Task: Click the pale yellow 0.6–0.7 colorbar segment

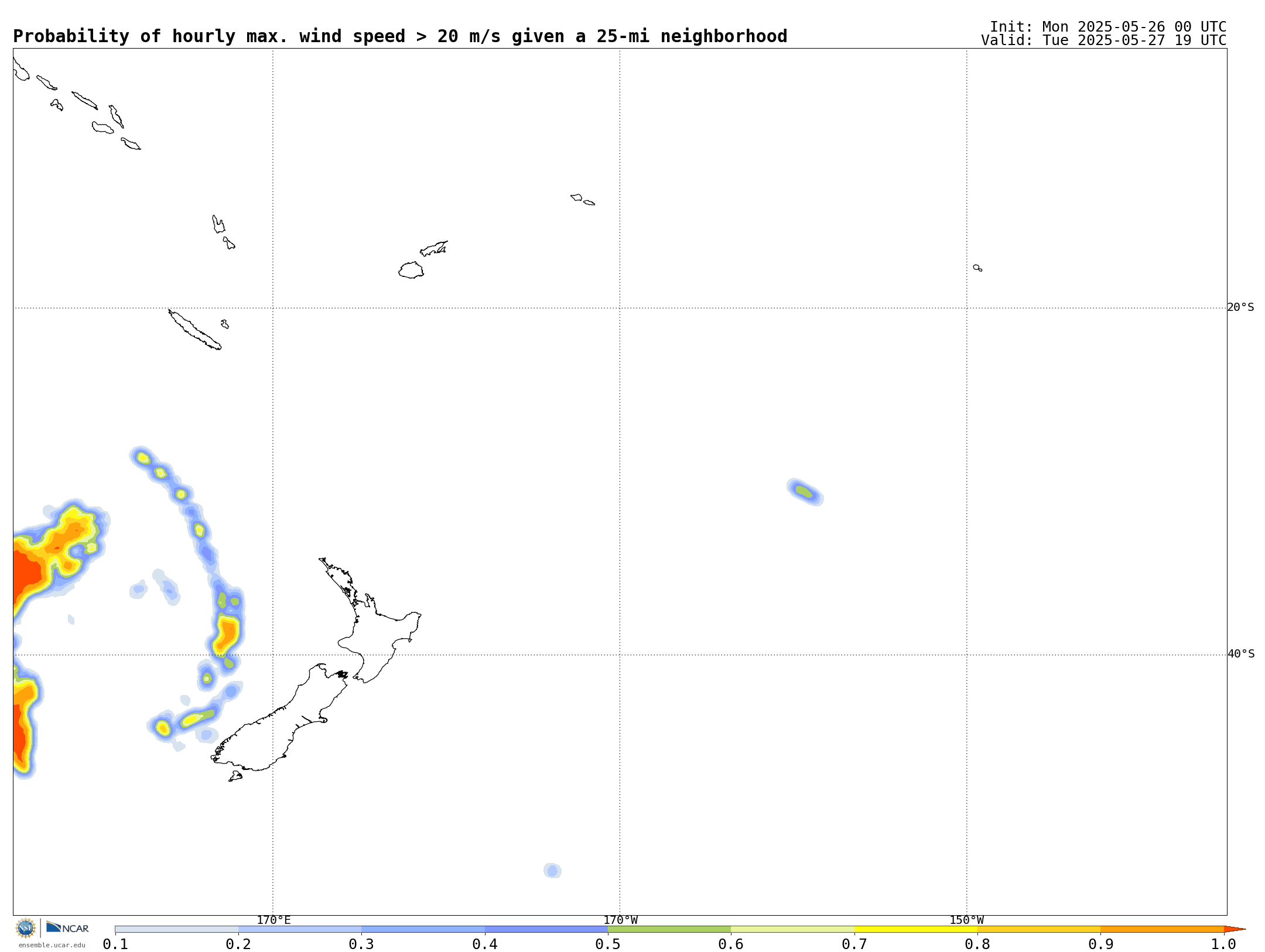Action: pyautogui.click(x=792, y=929)
